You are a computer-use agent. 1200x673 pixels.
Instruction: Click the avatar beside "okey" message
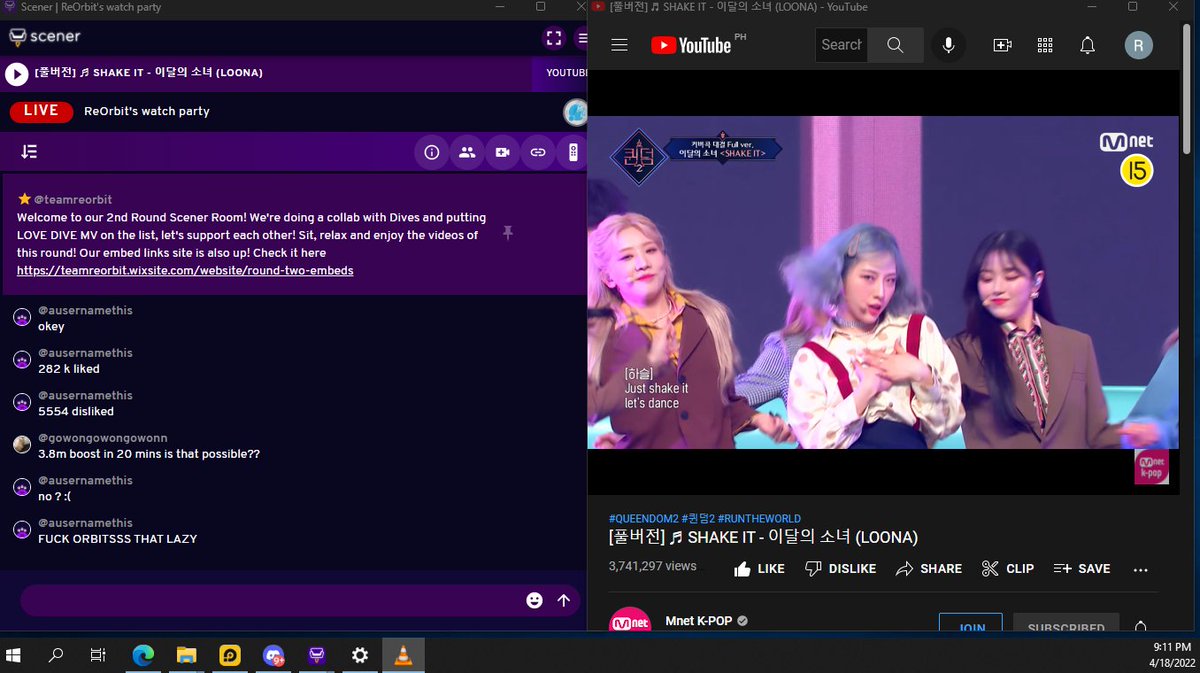coord(22,317)
